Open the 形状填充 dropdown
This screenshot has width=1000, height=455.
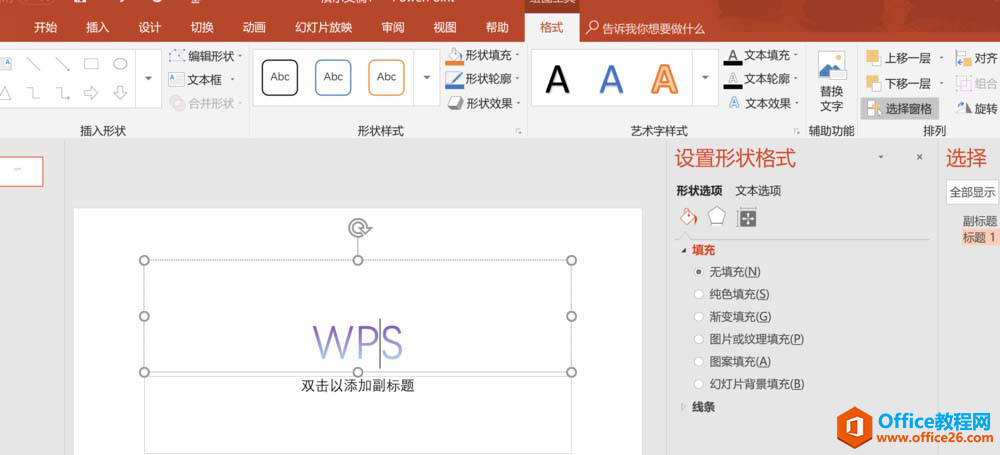(x=486, y=55)
